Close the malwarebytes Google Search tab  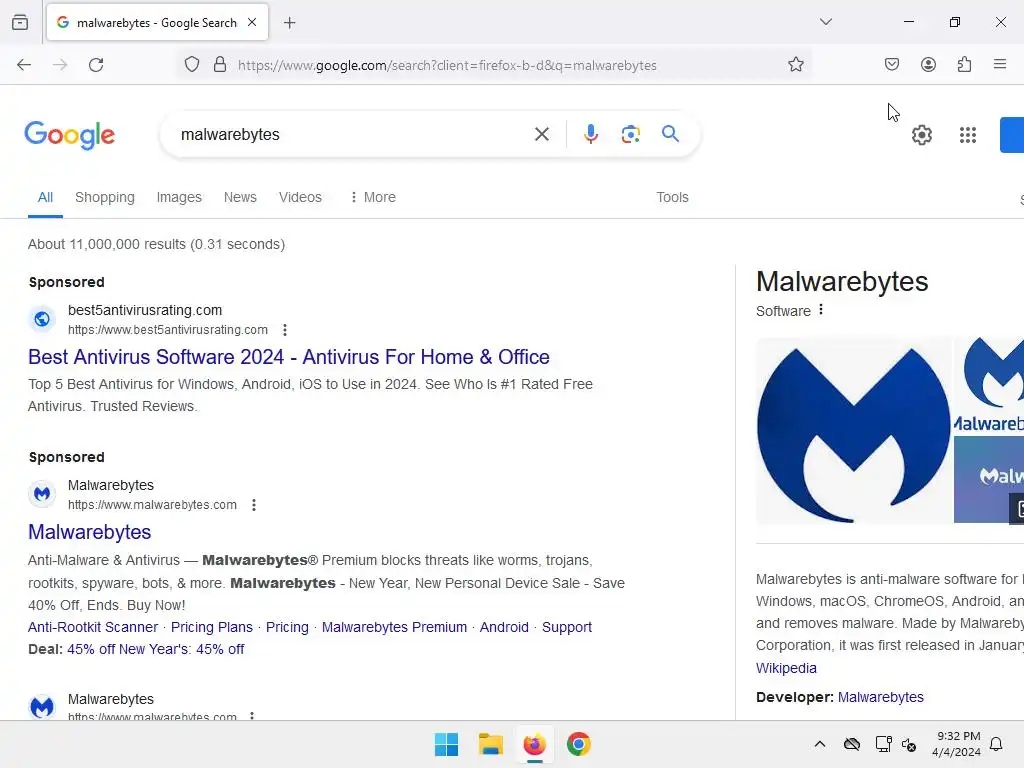click(252, 22)
